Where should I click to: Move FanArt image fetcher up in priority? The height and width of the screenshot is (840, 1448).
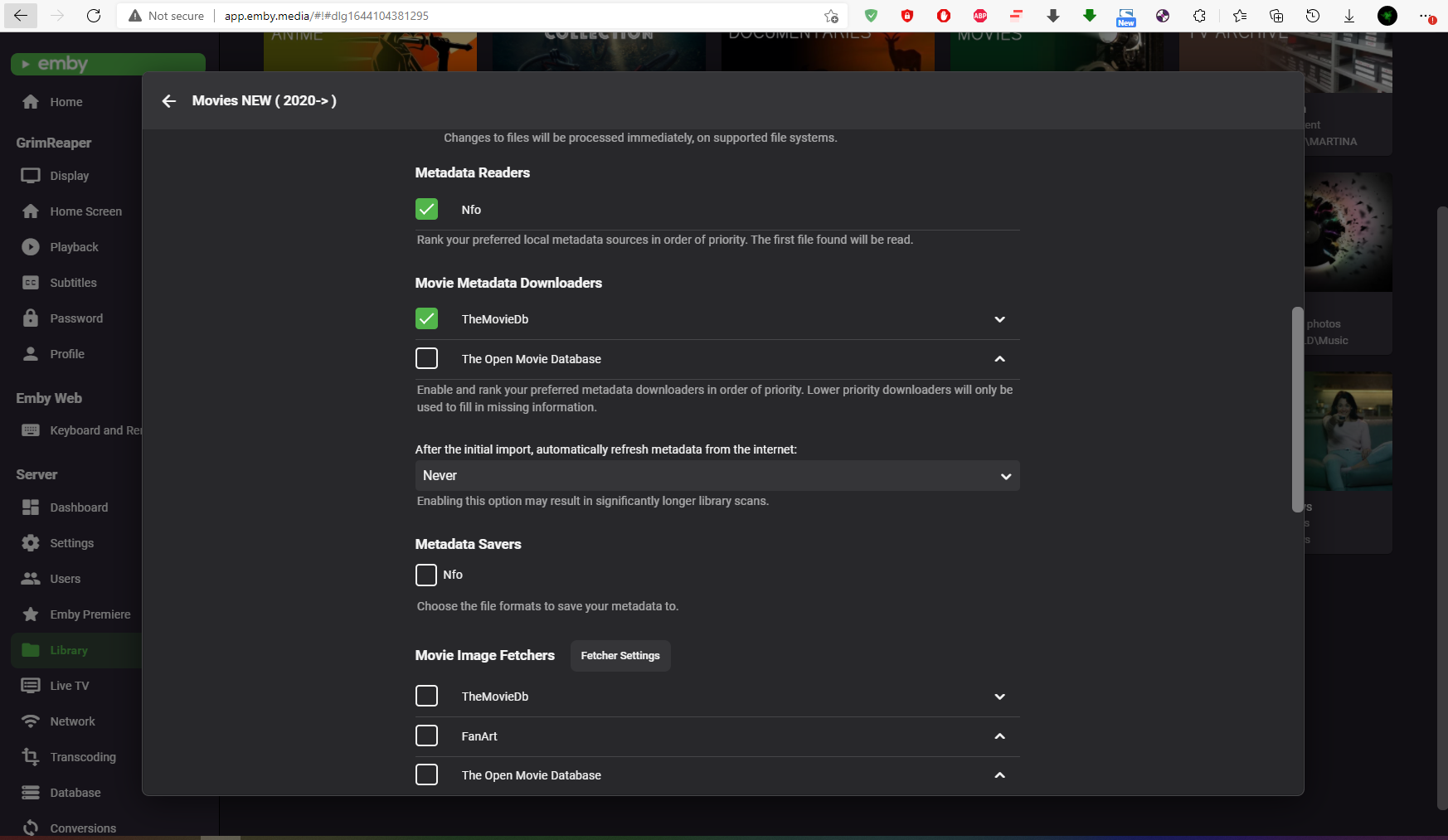999,736
